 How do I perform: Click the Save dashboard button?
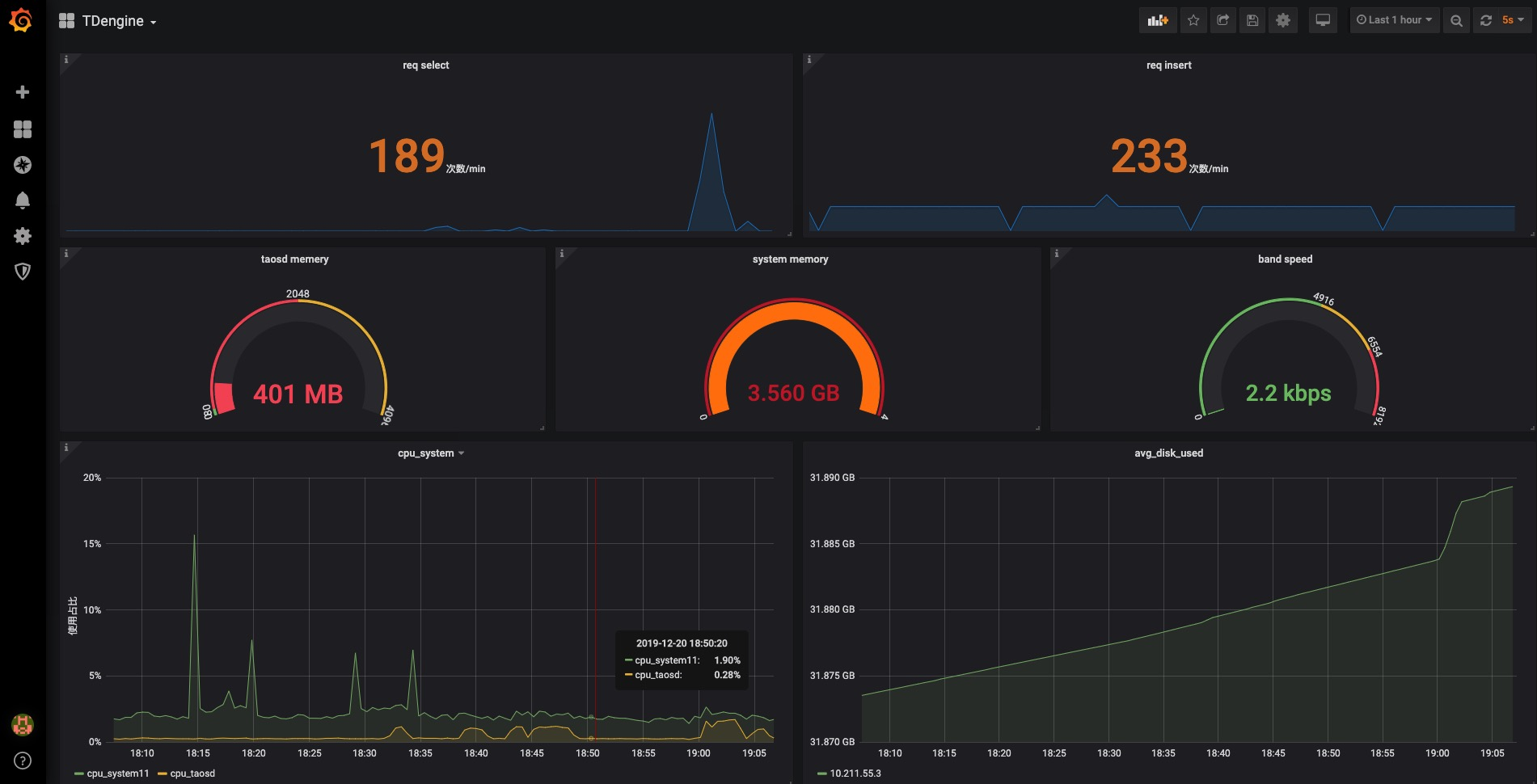click(x=1252, y=20)
